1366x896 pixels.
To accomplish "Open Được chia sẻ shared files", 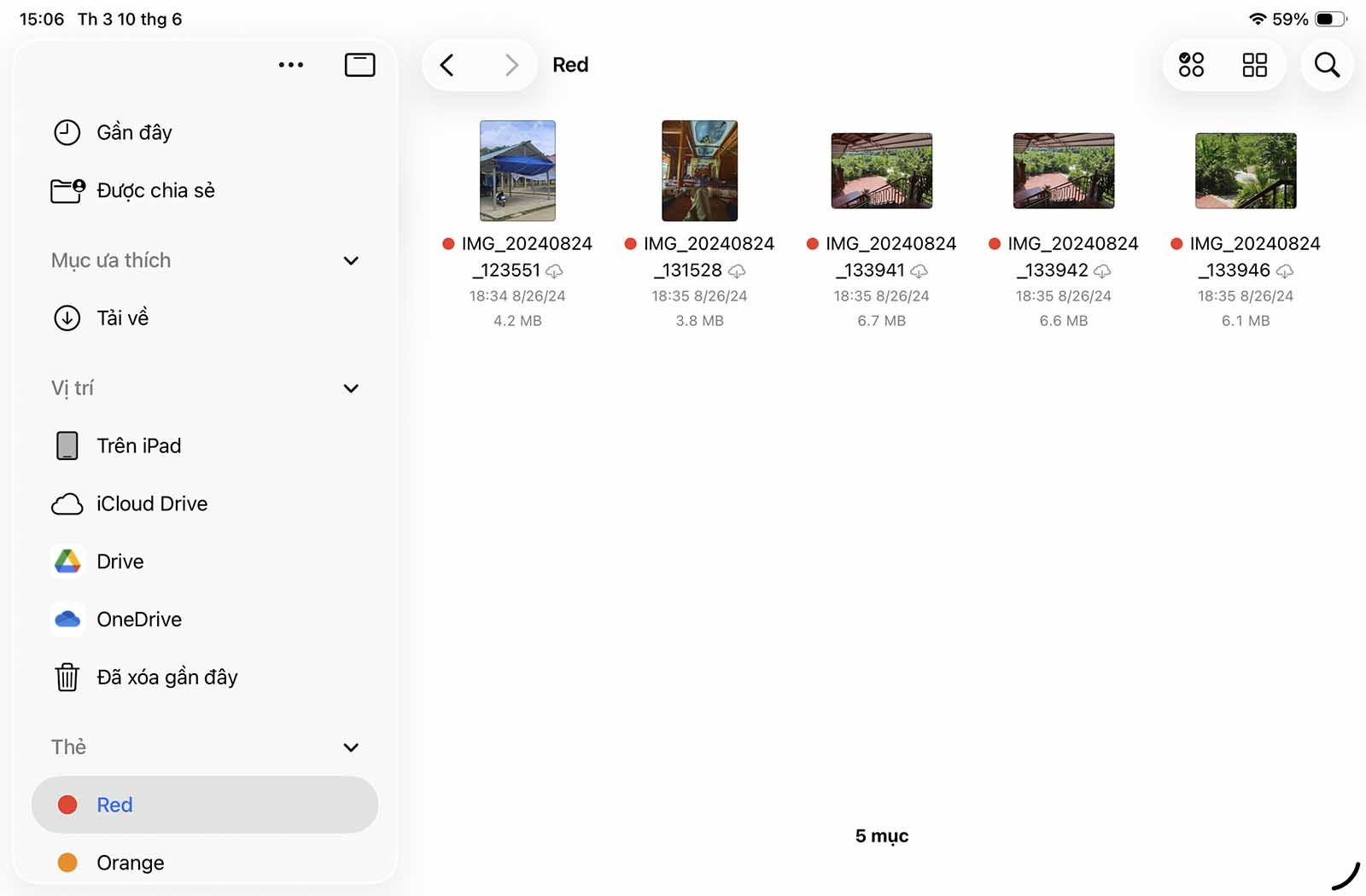I will tap(155, 190).
